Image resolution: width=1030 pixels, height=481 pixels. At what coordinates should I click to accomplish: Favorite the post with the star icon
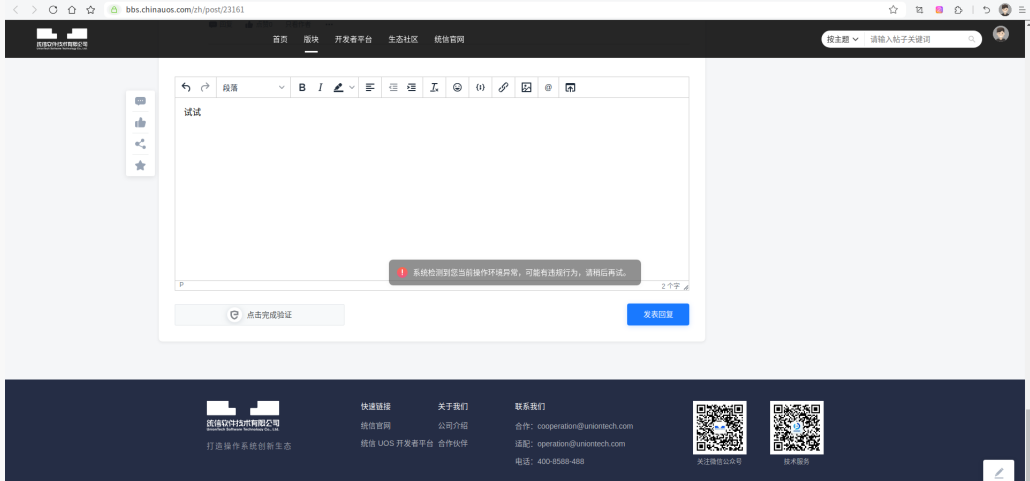pyautogui.click(x=140, y=166)
